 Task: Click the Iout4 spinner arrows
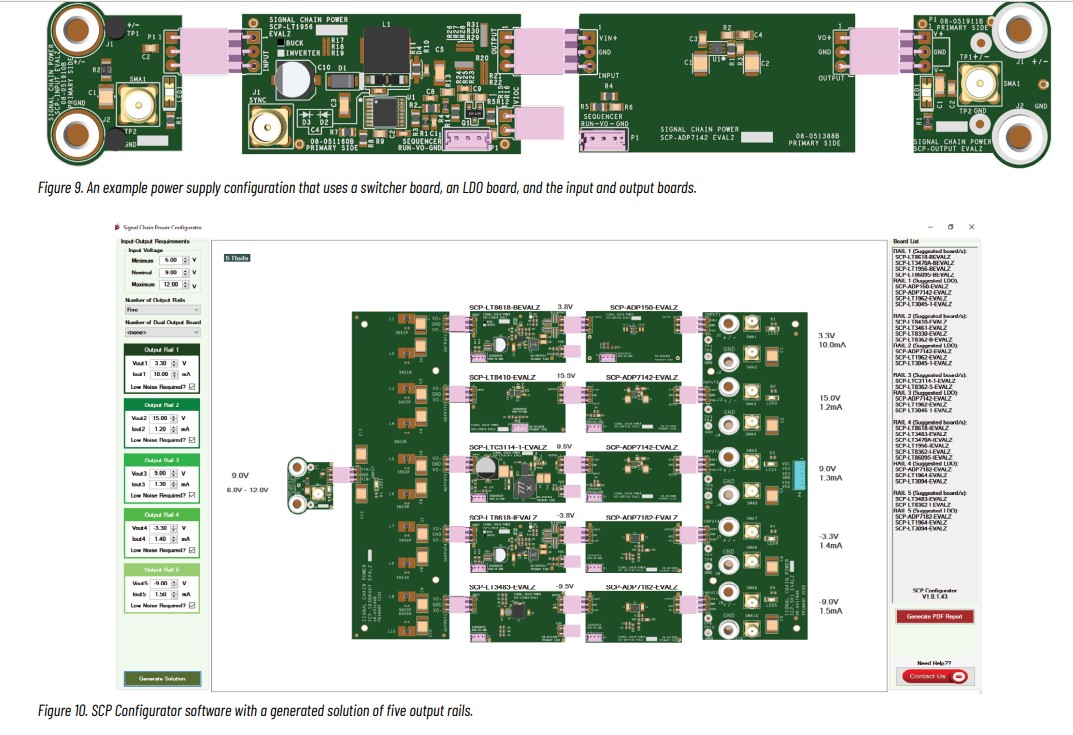point(174,539)
